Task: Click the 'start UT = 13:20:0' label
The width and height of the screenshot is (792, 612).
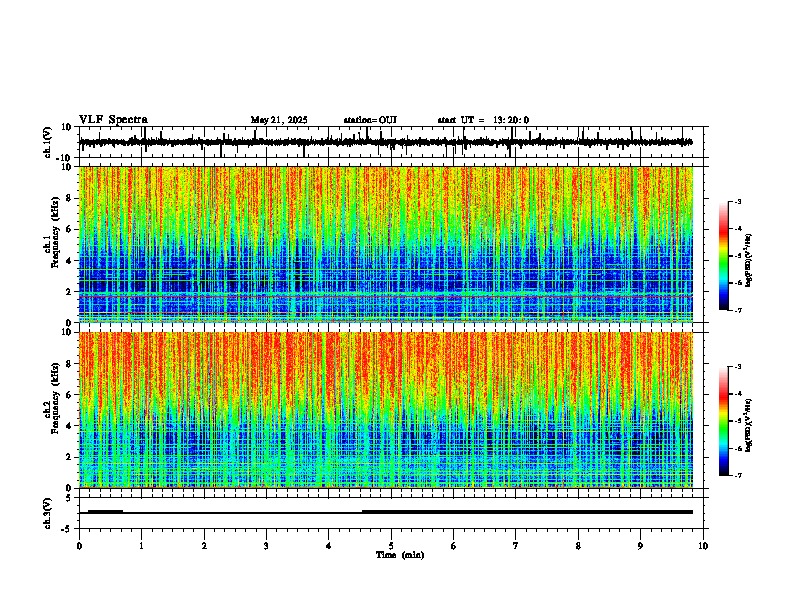Action: click(x=483, y=120)
